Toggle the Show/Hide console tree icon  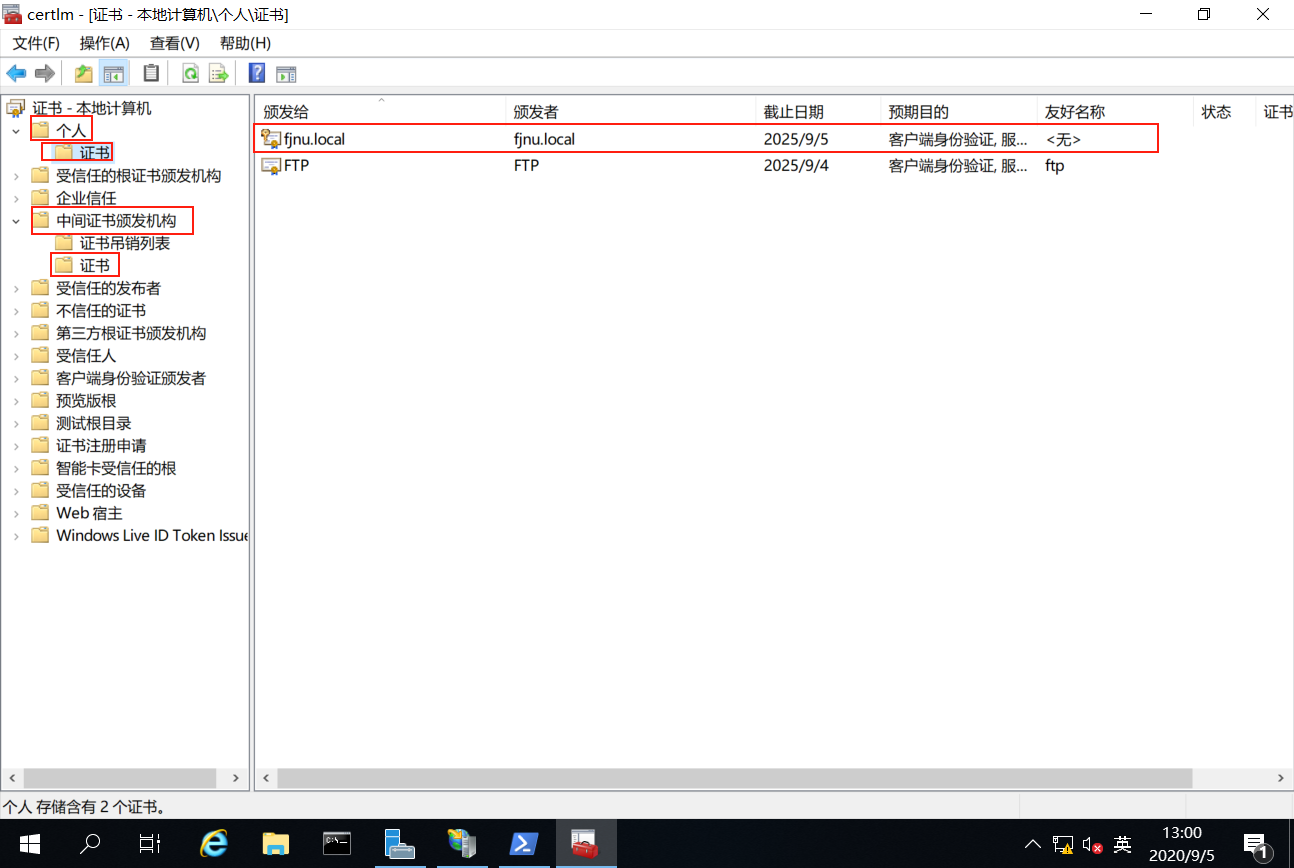(114, 73)
